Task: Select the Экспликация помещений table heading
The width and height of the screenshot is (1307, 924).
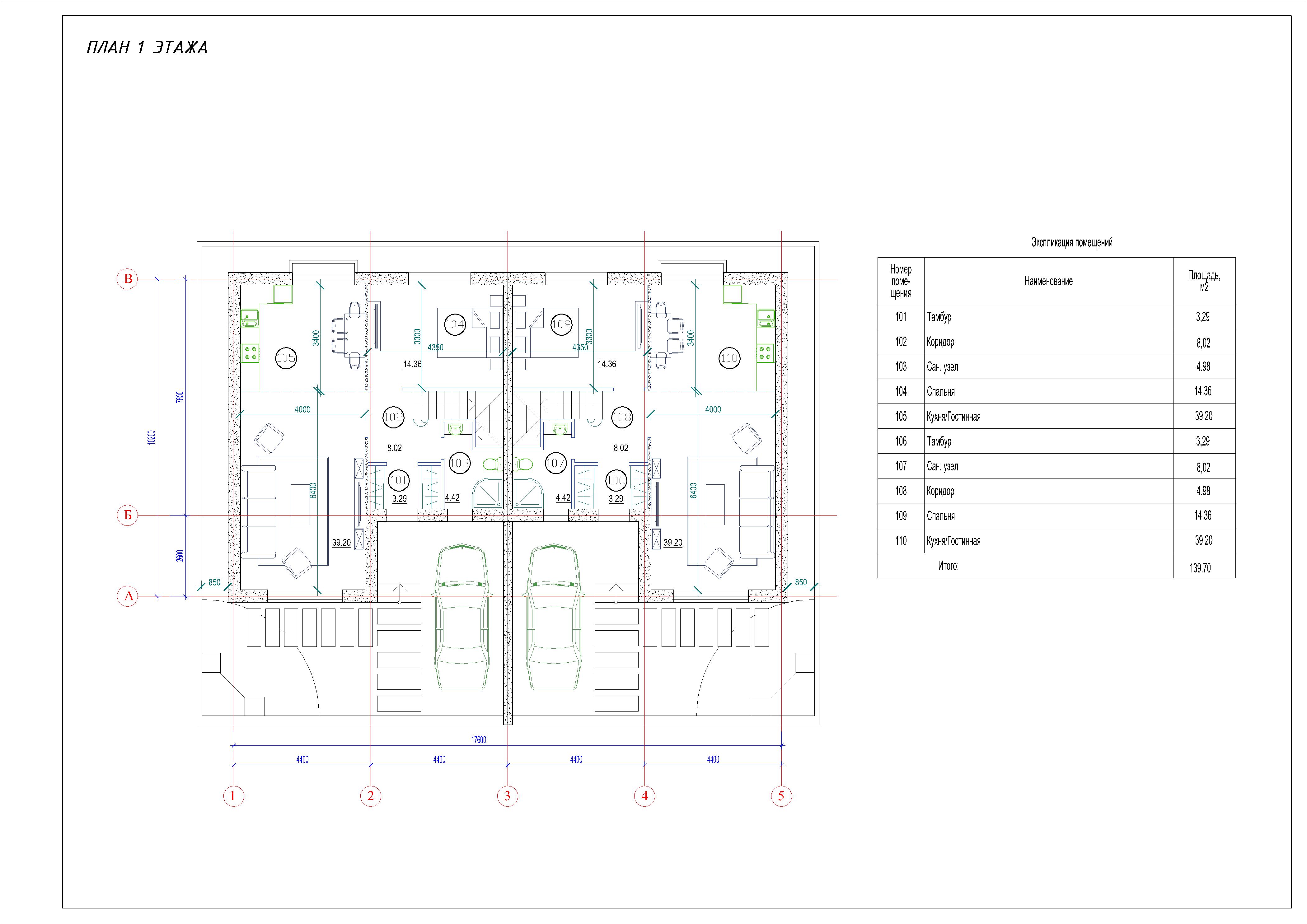Action: point(1071,243)
